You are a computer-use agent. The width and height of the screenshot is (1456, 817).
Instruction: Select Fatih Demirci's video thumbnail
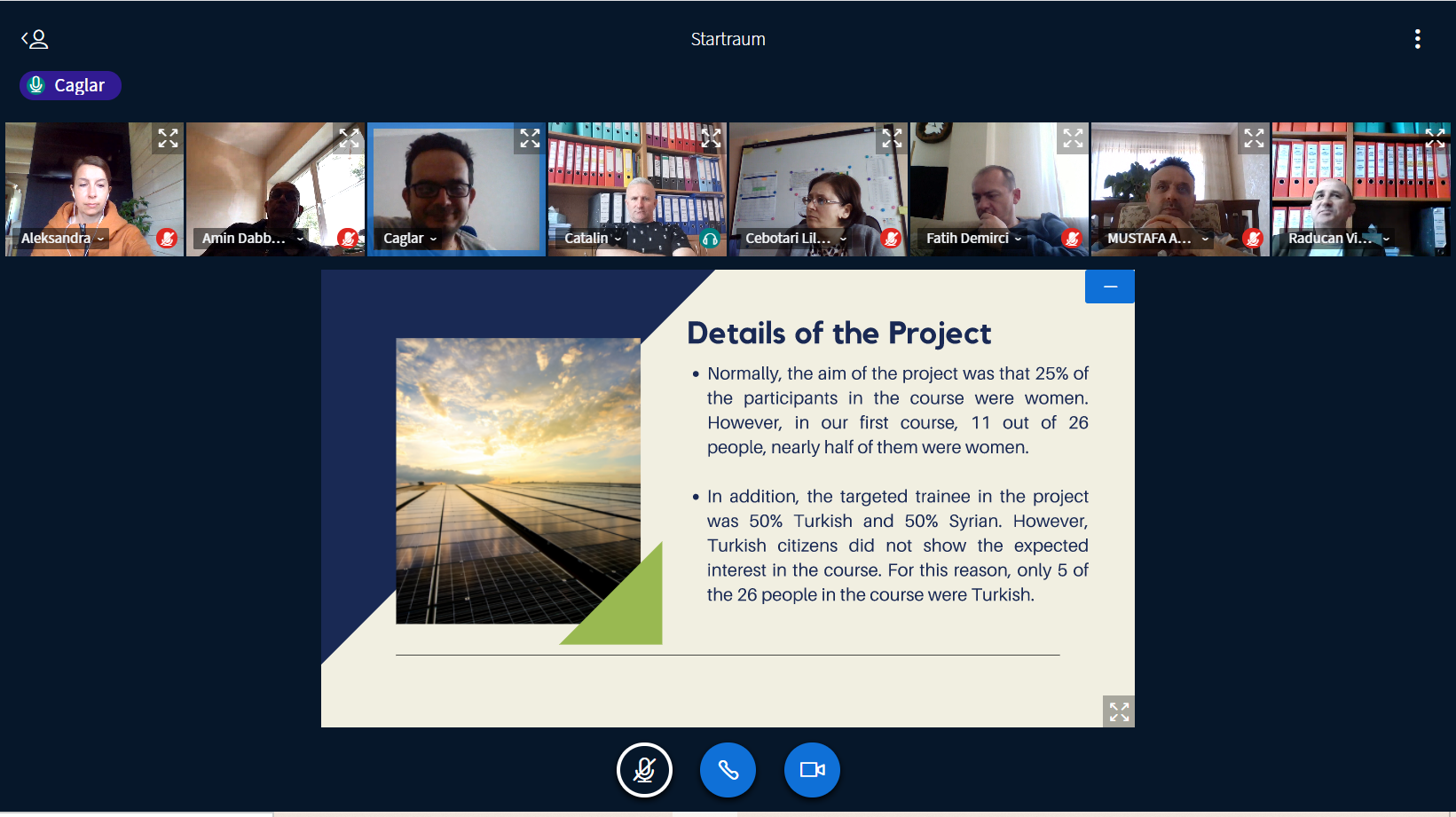point(1000,190)
